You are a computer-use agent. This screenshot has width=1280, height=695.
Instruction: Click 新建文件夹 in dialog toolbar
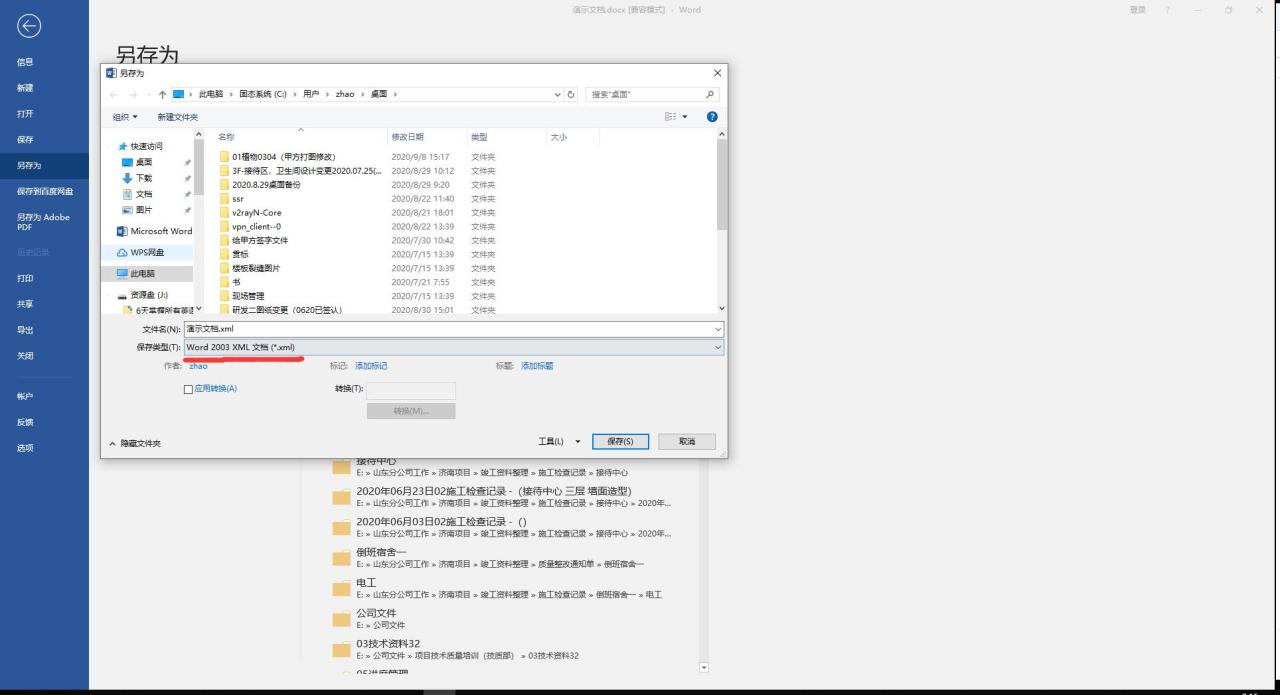[x=178, y=117]
